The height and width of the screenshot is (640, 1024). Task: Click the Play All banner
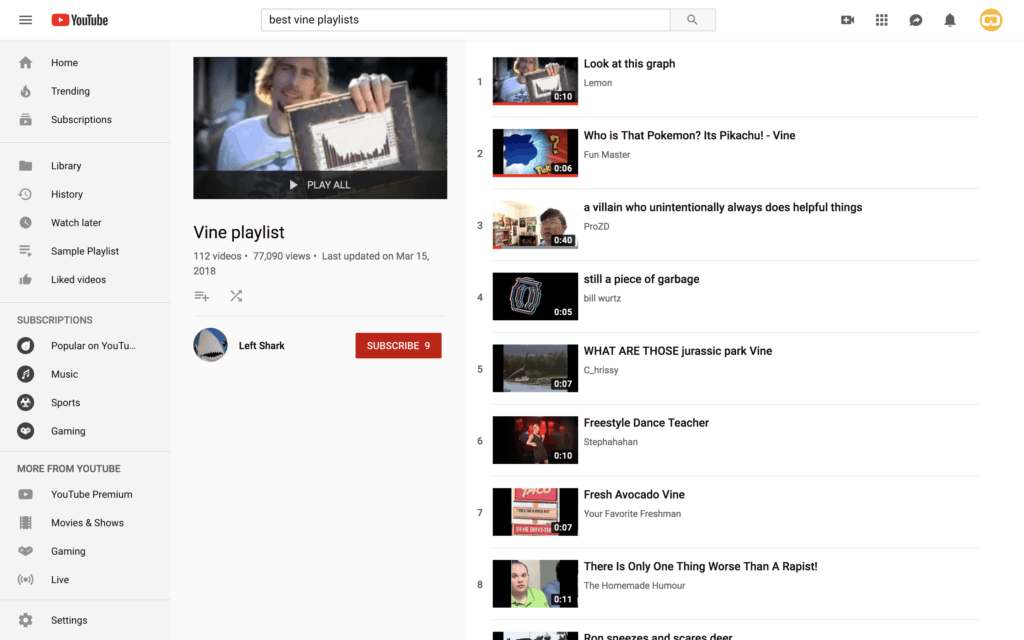click(319, 184)
